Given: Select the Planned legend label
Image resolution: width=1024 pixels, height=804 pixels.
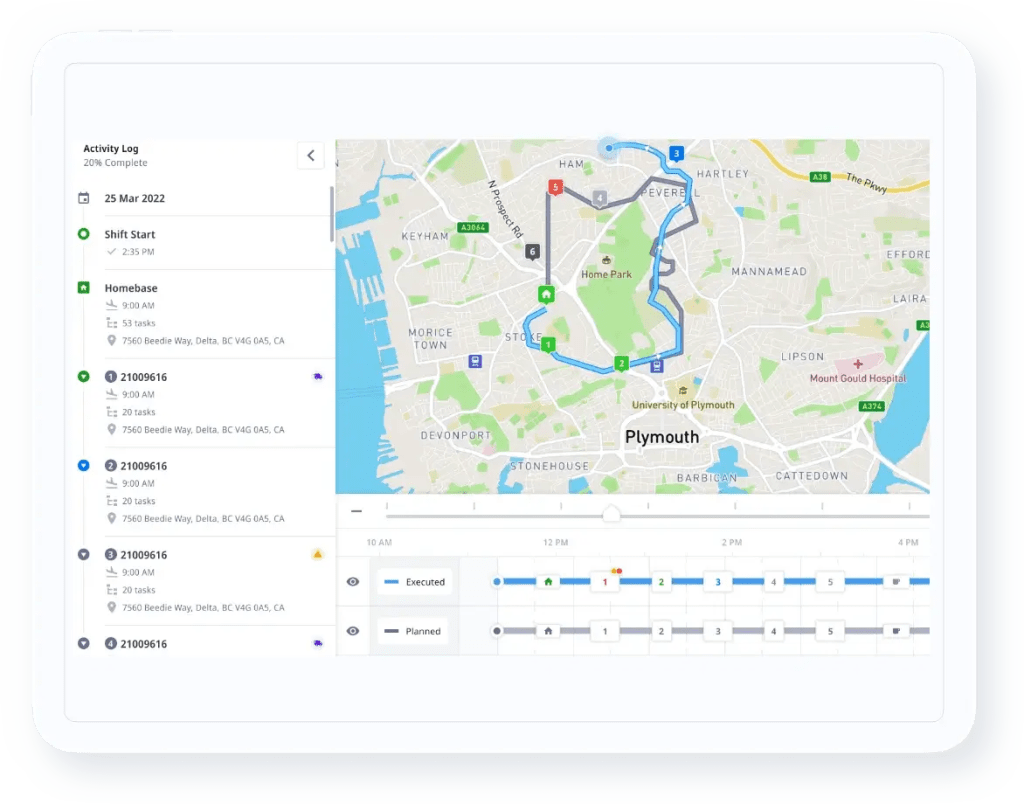Looking at the screenshot, I should point(414,630).
